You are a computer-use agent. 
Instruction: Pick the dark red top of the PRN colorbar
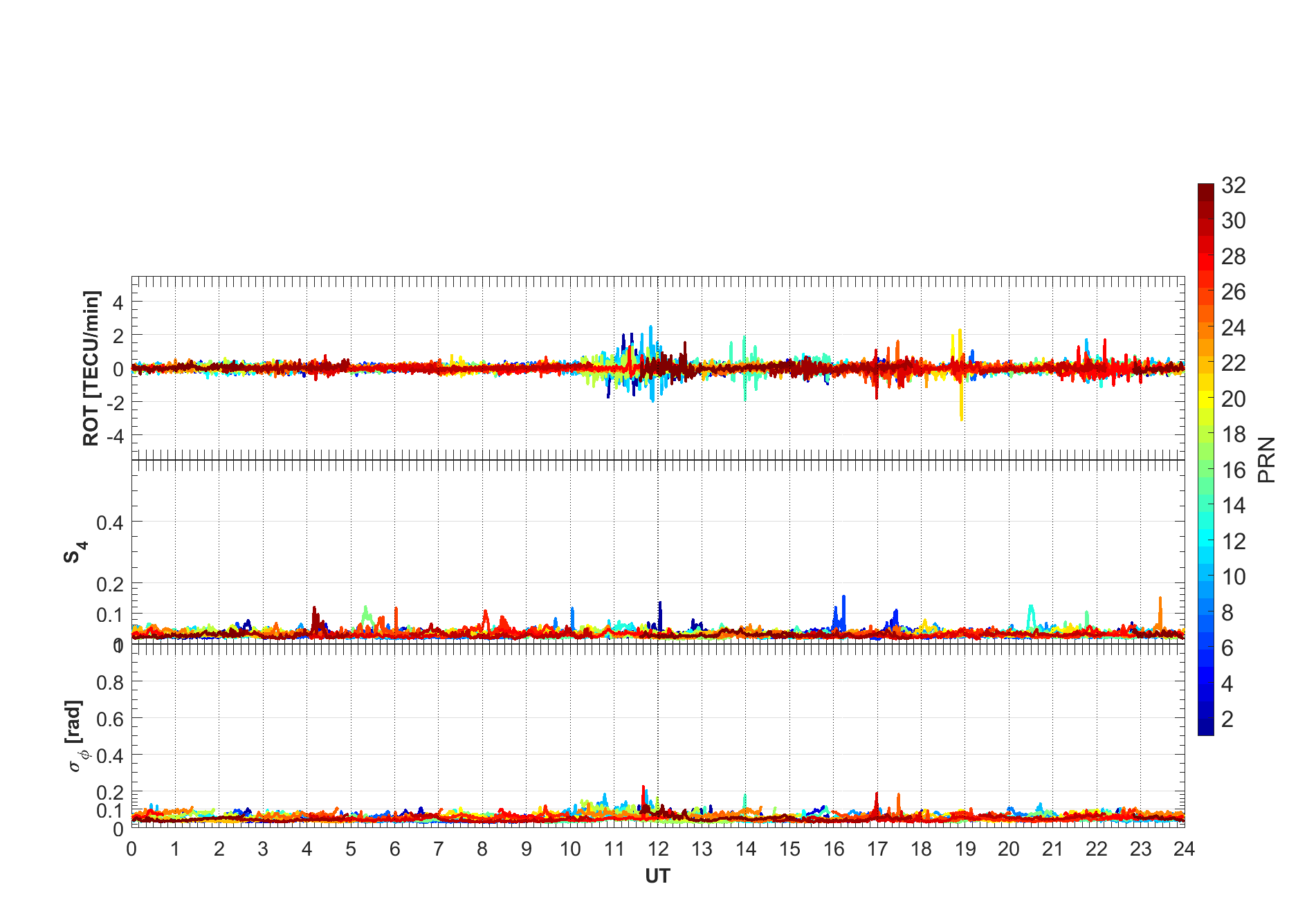pos(1205,192)
